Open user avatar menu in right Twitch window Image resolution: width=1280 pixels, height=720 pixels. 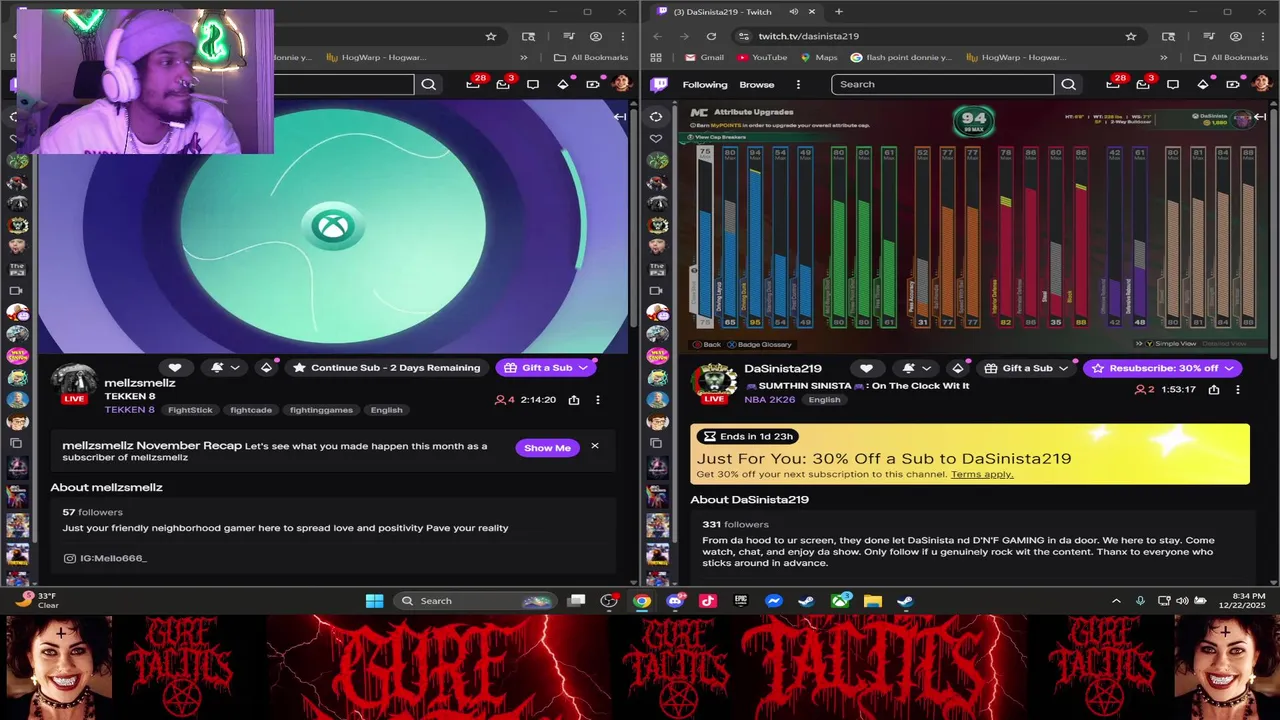1261,84
